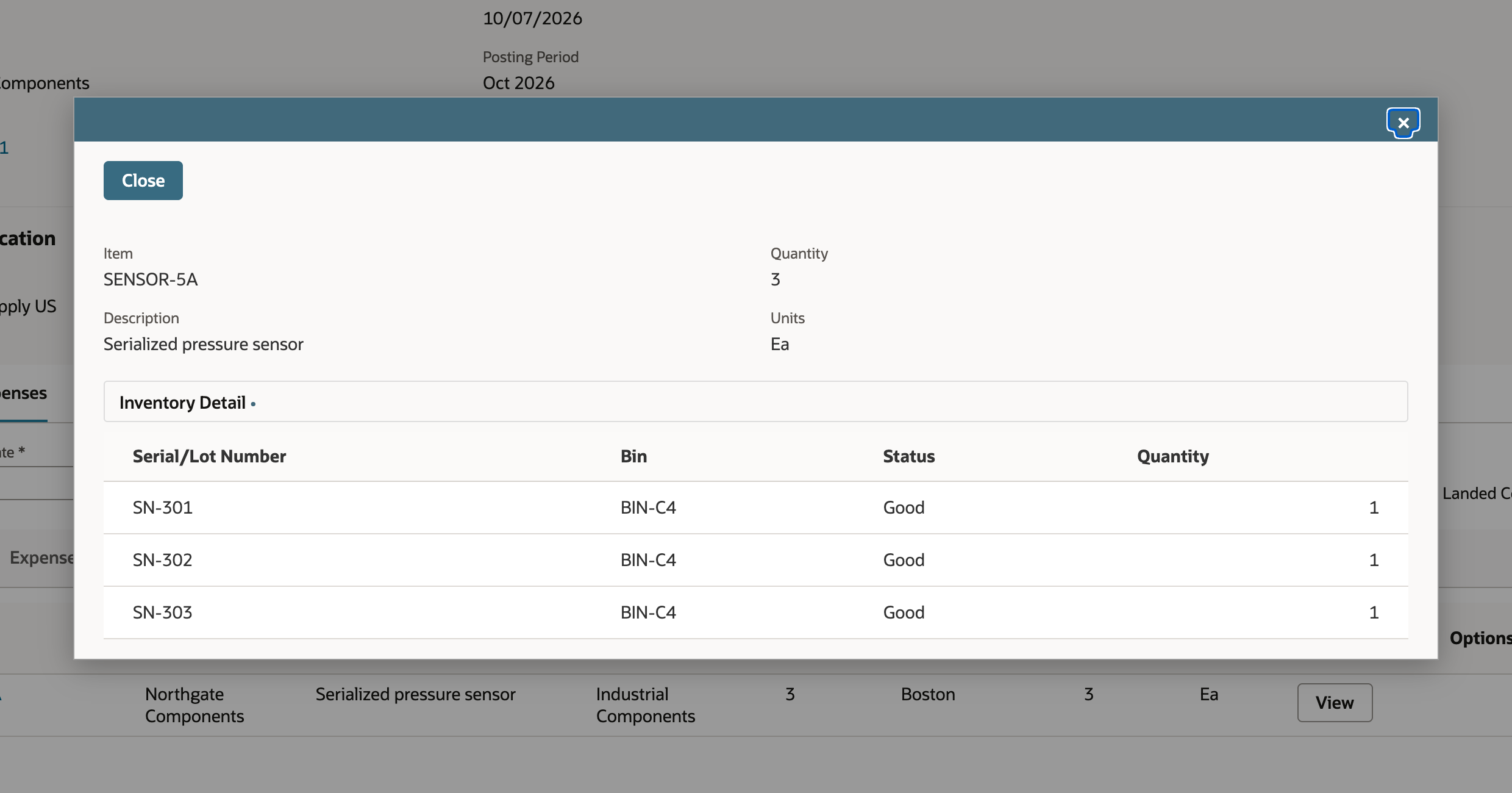Click the Options column header in background
Screen dimensions: 1512x793
[1480, 638]
